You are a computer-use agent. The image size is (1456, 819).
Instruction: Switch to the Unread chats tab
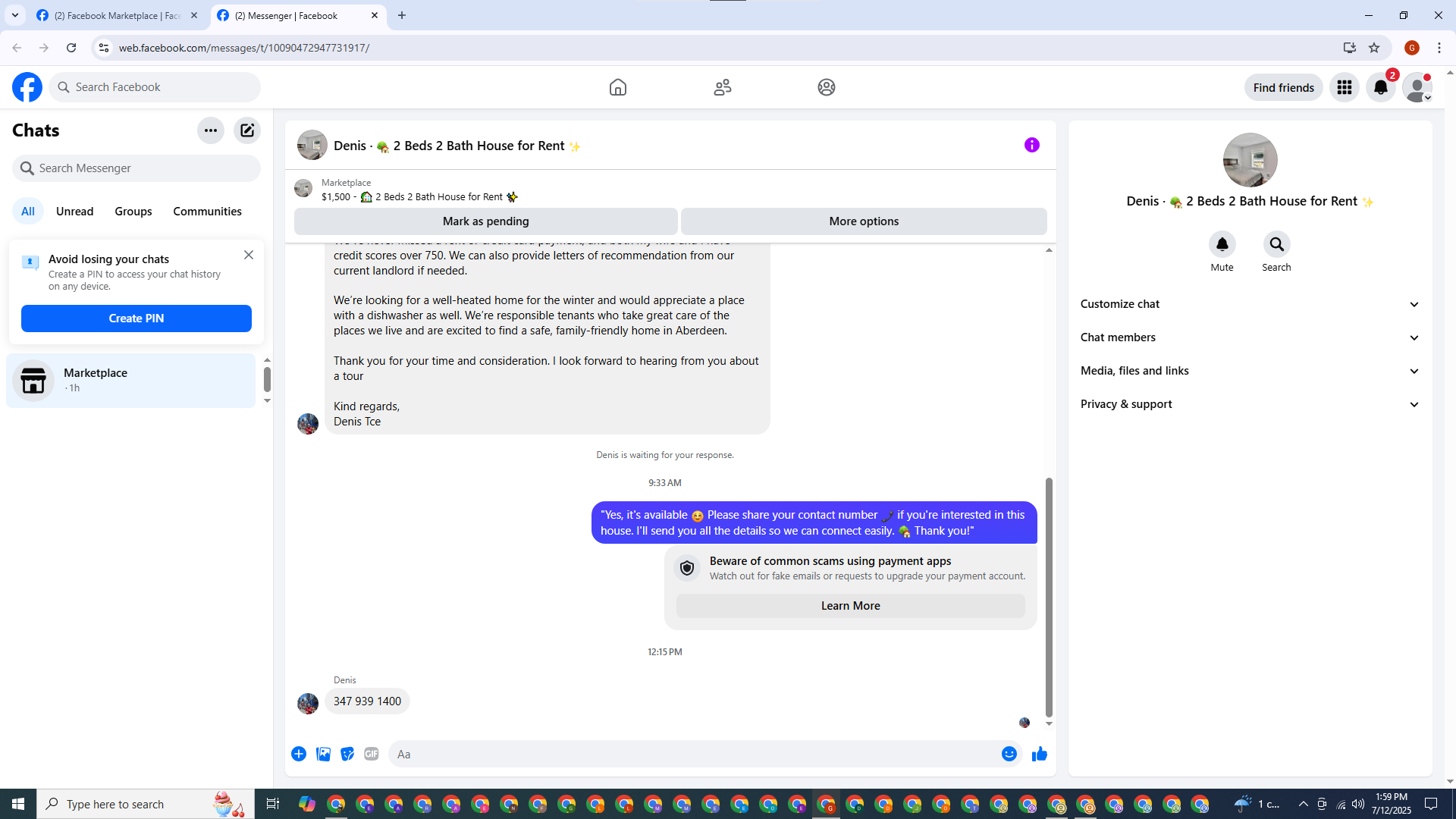(74, 212)
